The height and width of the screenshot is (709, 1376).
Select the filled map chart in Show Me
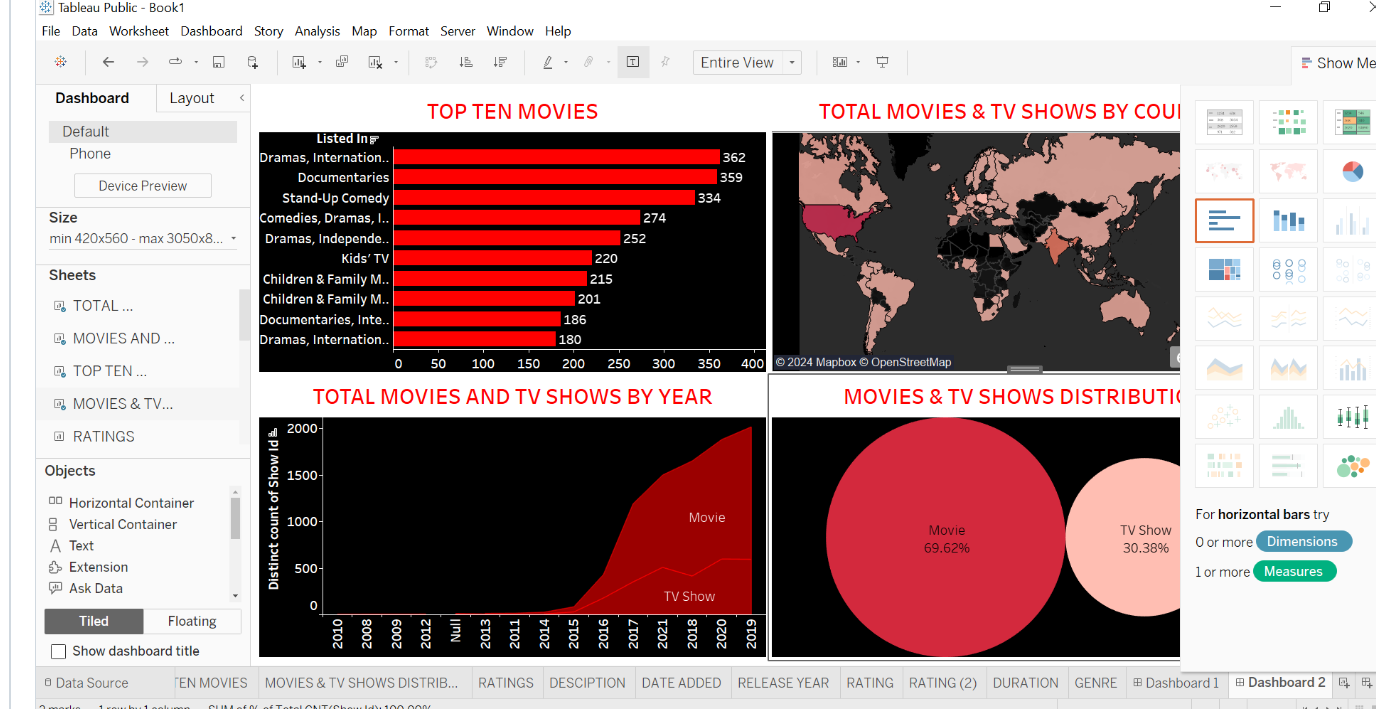[1288, 171]
